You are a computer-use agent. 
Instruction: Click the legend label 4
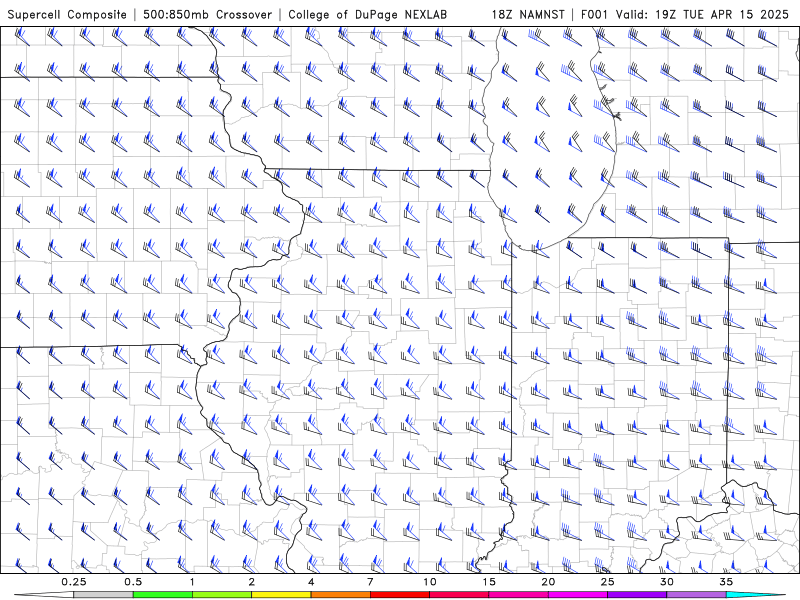[311, 582]
